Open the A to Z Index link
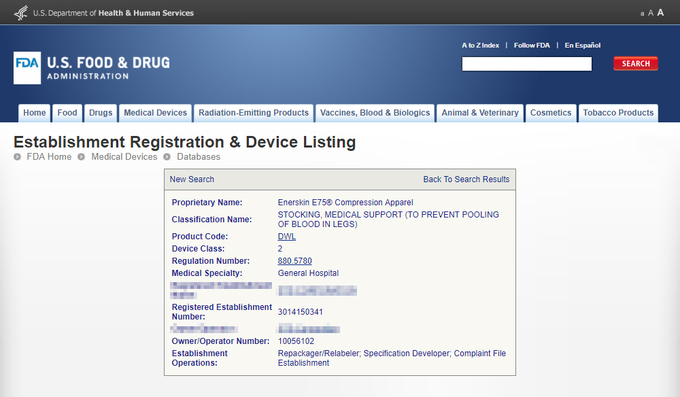The image size is (680, 397). (480, 45)
